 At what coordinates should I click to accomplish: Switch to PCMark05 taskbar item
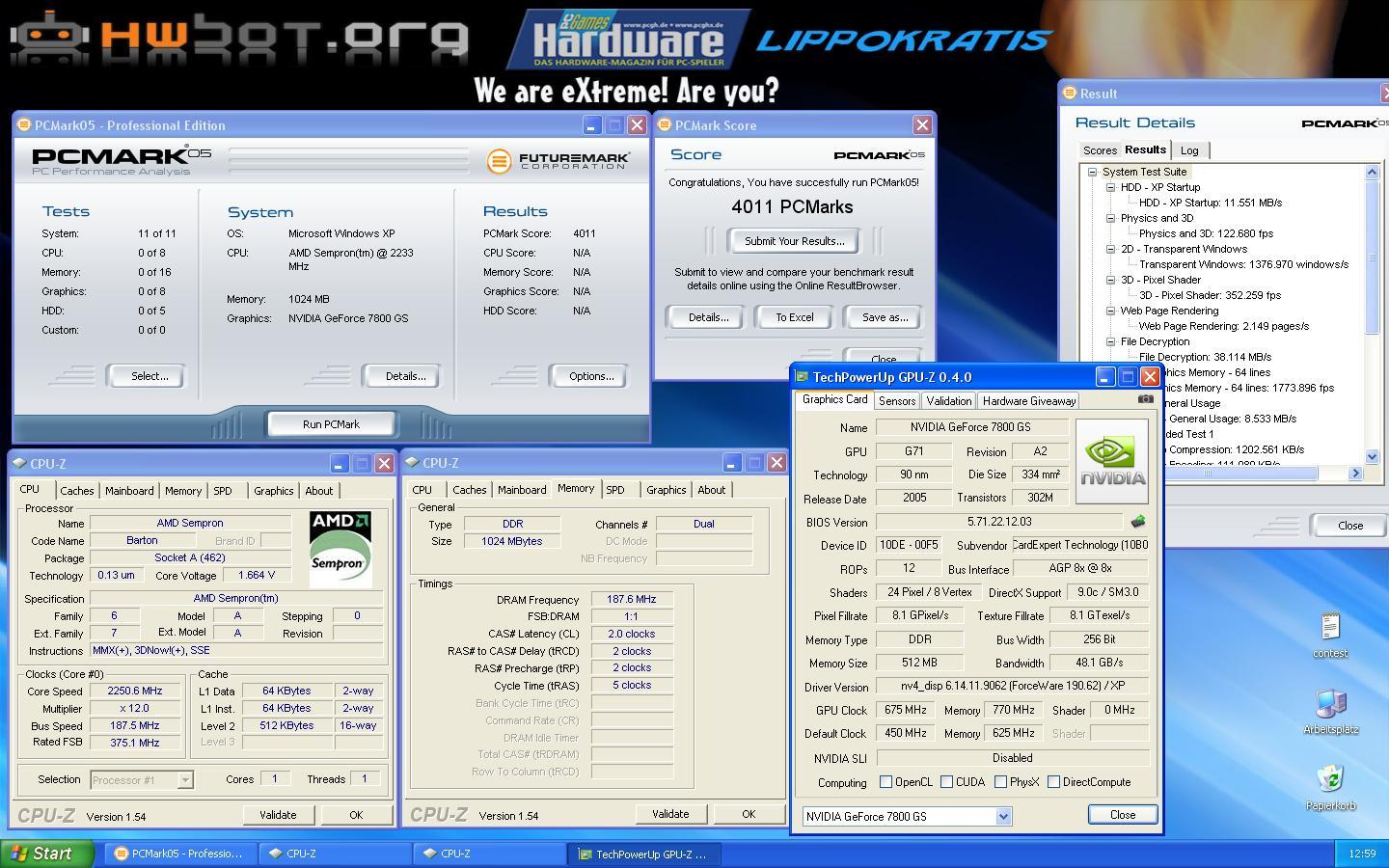click(x=180, y=854)
